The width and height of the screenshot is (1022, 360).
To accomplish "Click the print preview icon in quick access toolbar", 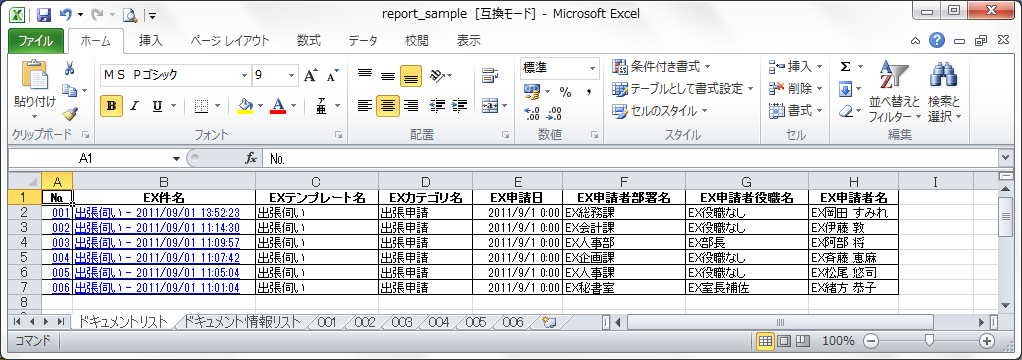I will click(129, 14).
